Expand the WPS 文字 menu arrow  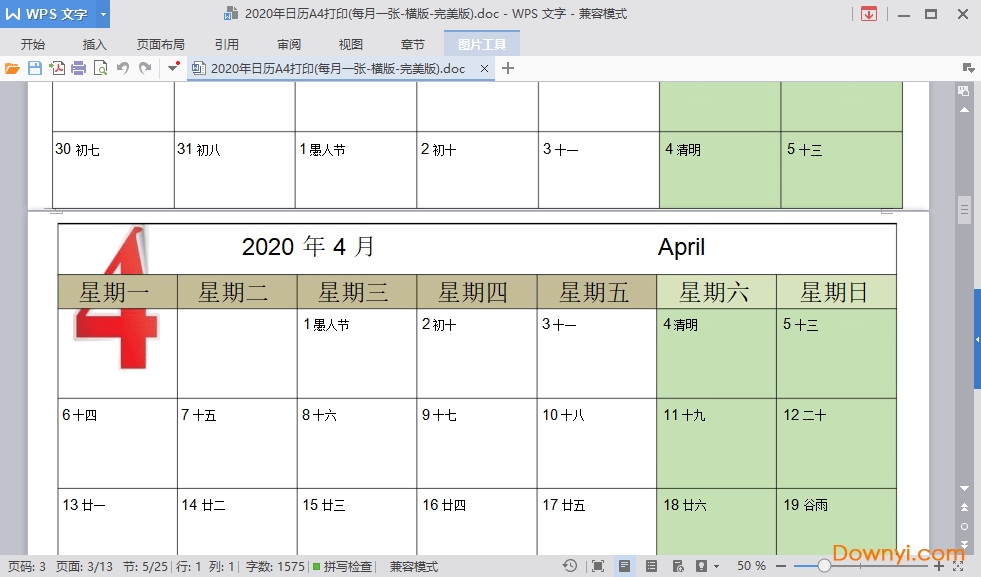[102, 15]
